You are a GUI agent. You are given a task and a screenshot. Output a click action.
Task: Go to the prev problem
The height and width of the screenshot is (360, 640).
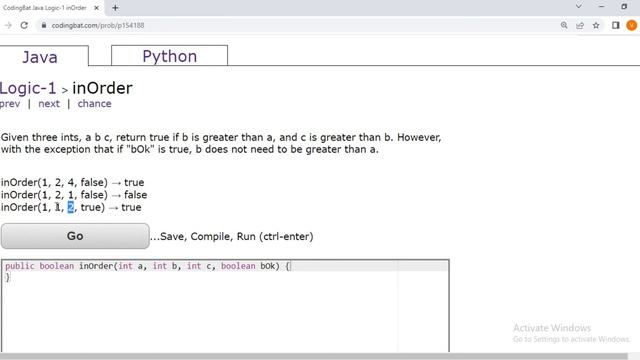point(10,104)
